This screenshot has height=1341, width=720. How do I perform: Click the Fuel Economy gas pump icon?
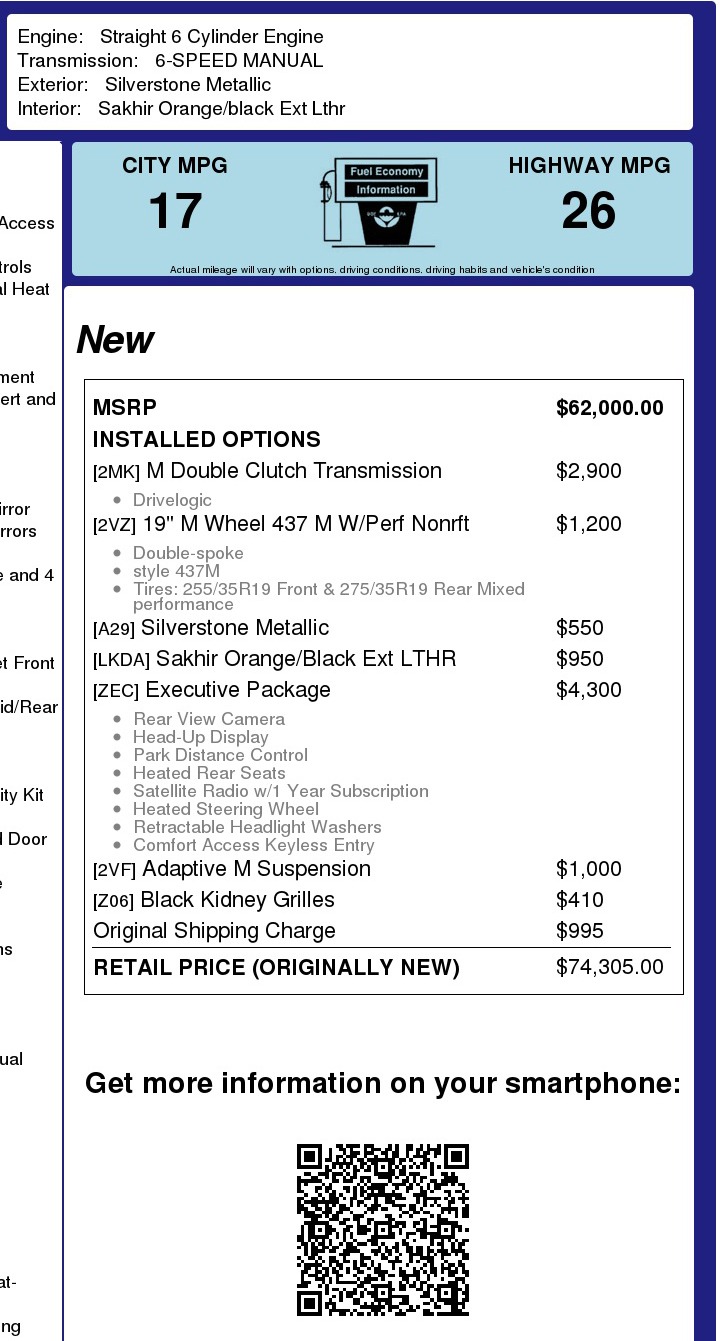point(380,203)
